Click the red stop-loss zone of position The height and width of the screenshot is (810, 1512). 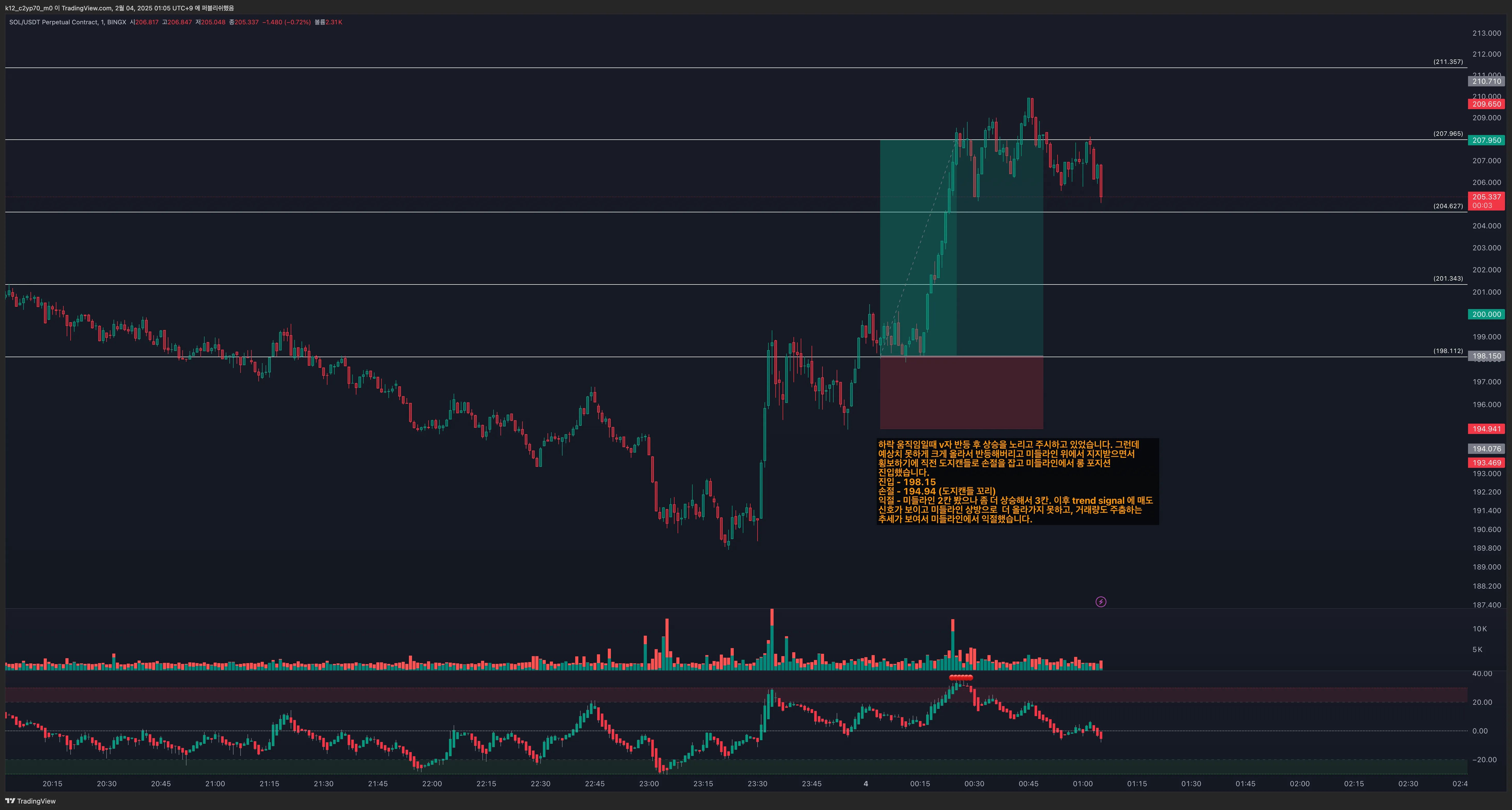pos(961,393)
